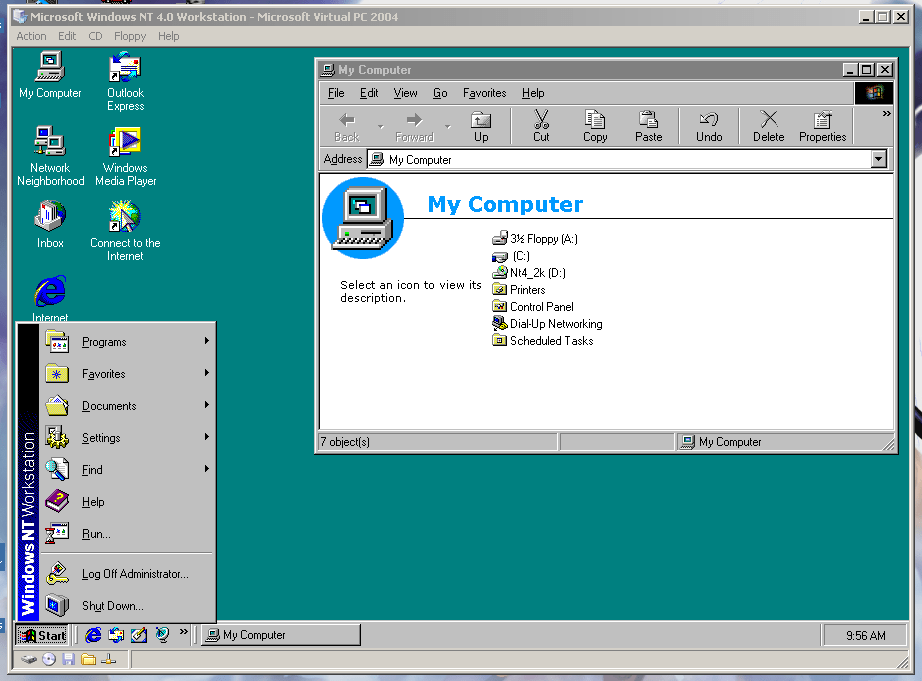
Task: Click the address field showing My Computer
Action: pos(619,159)
